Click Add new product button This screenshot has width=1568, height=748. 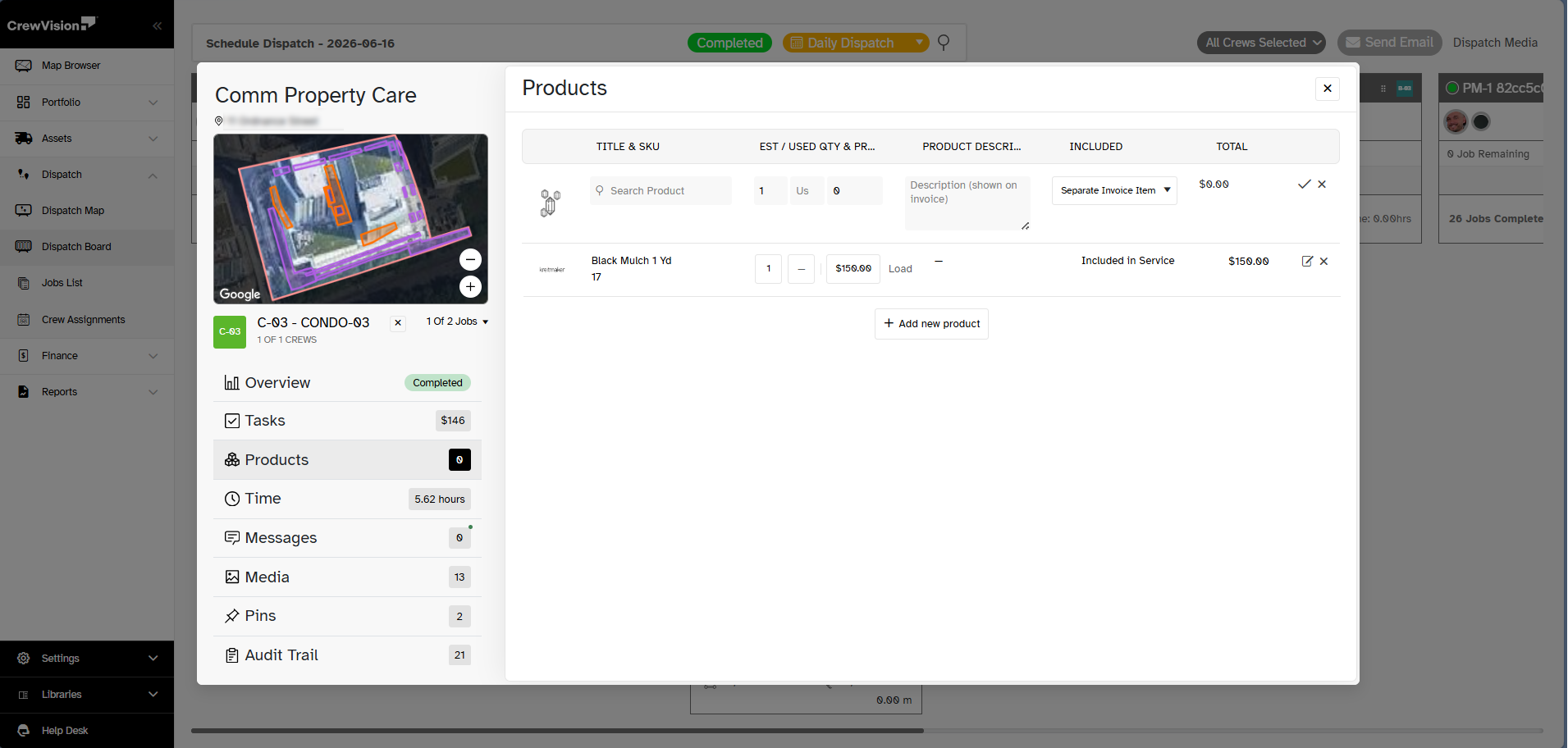click(x=931, y=324)
